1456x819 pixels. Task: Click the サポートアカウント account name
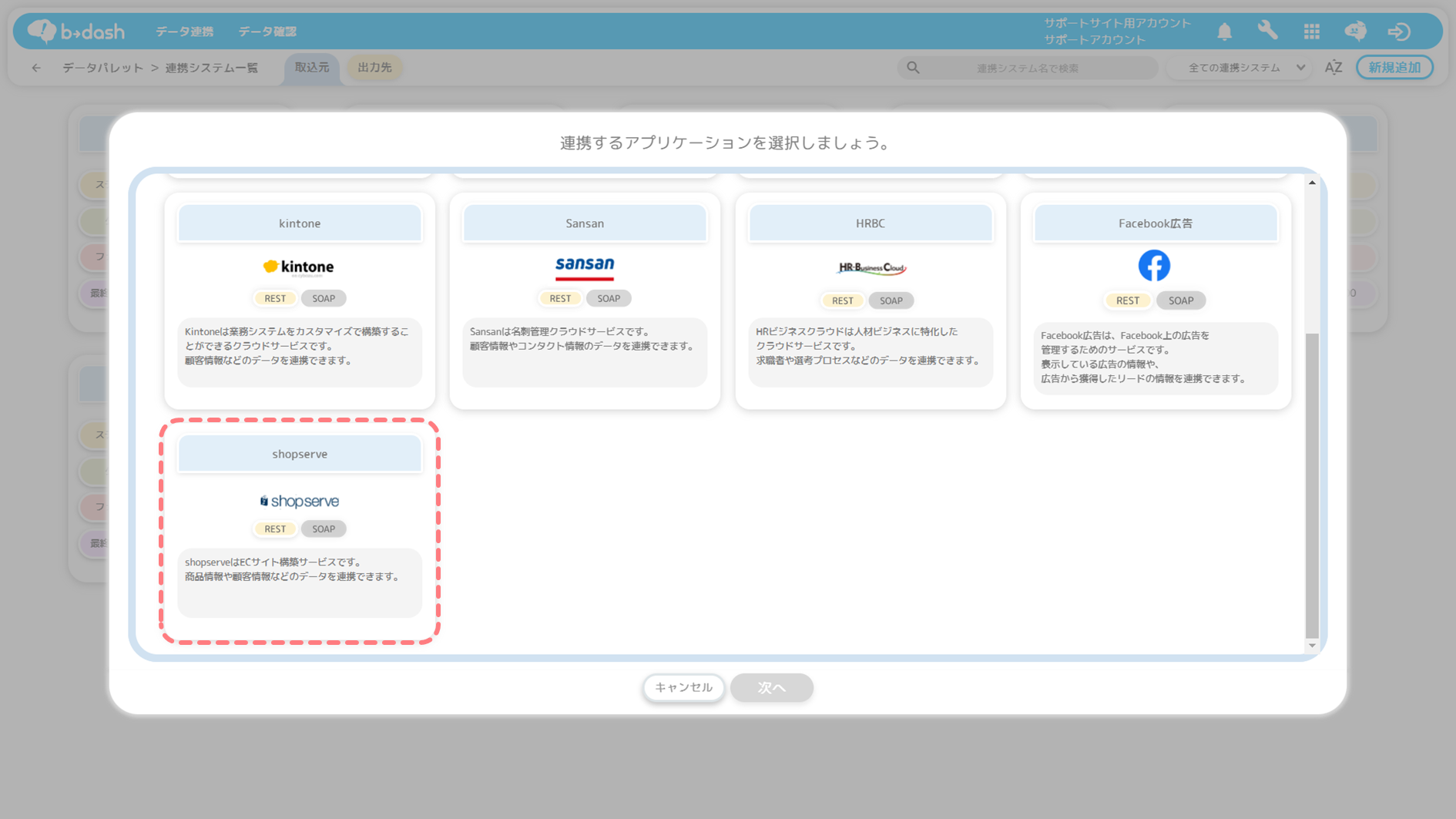coord(1094,39)
